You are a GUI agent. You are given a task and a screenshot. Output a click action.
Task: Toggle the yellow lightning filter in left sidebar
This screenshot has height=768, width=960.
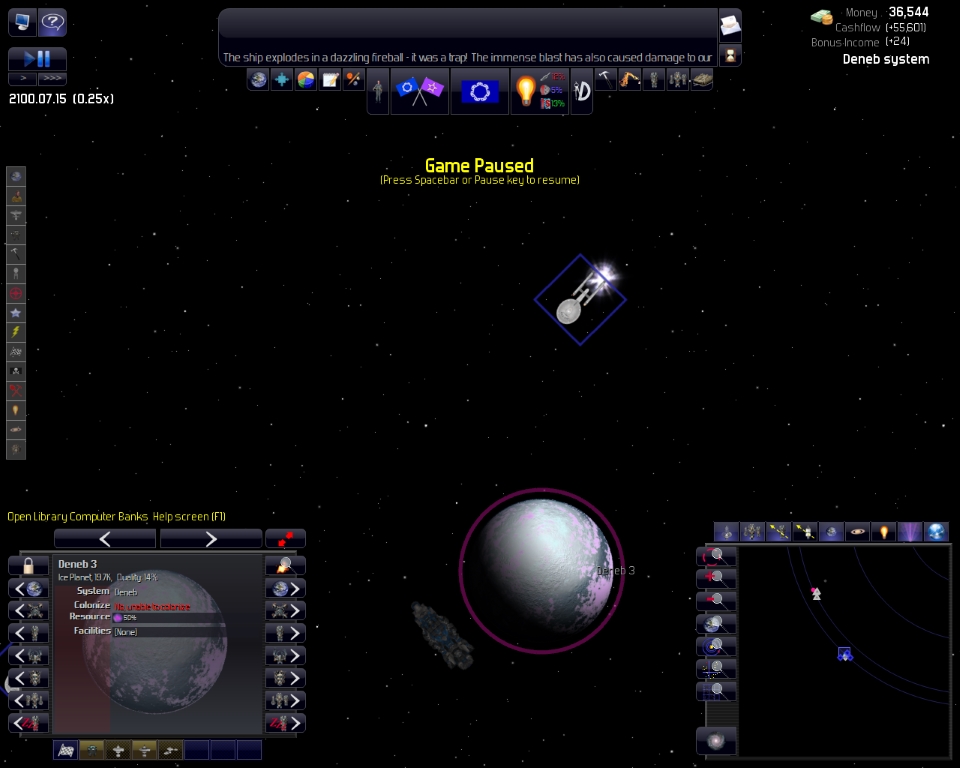(16, 332)
